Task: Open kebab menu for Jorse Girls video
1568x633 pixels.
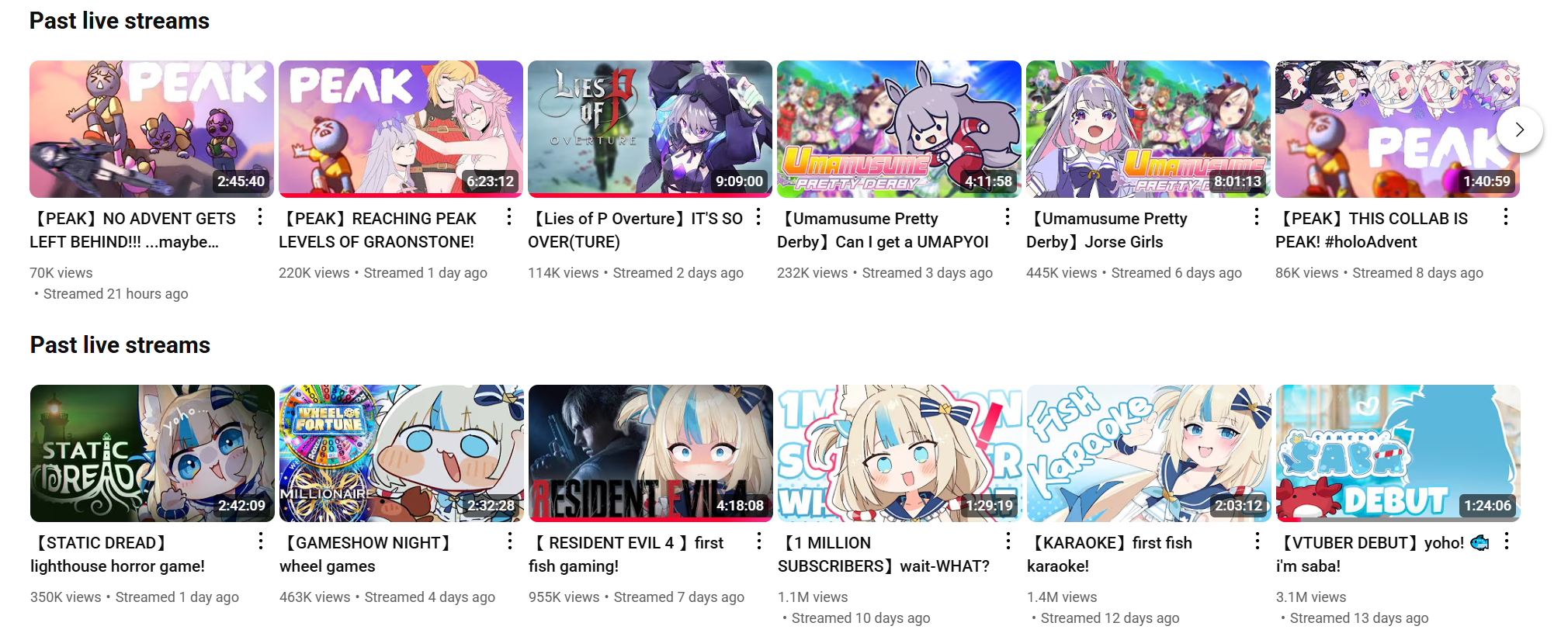Action: coord(1257,217)
